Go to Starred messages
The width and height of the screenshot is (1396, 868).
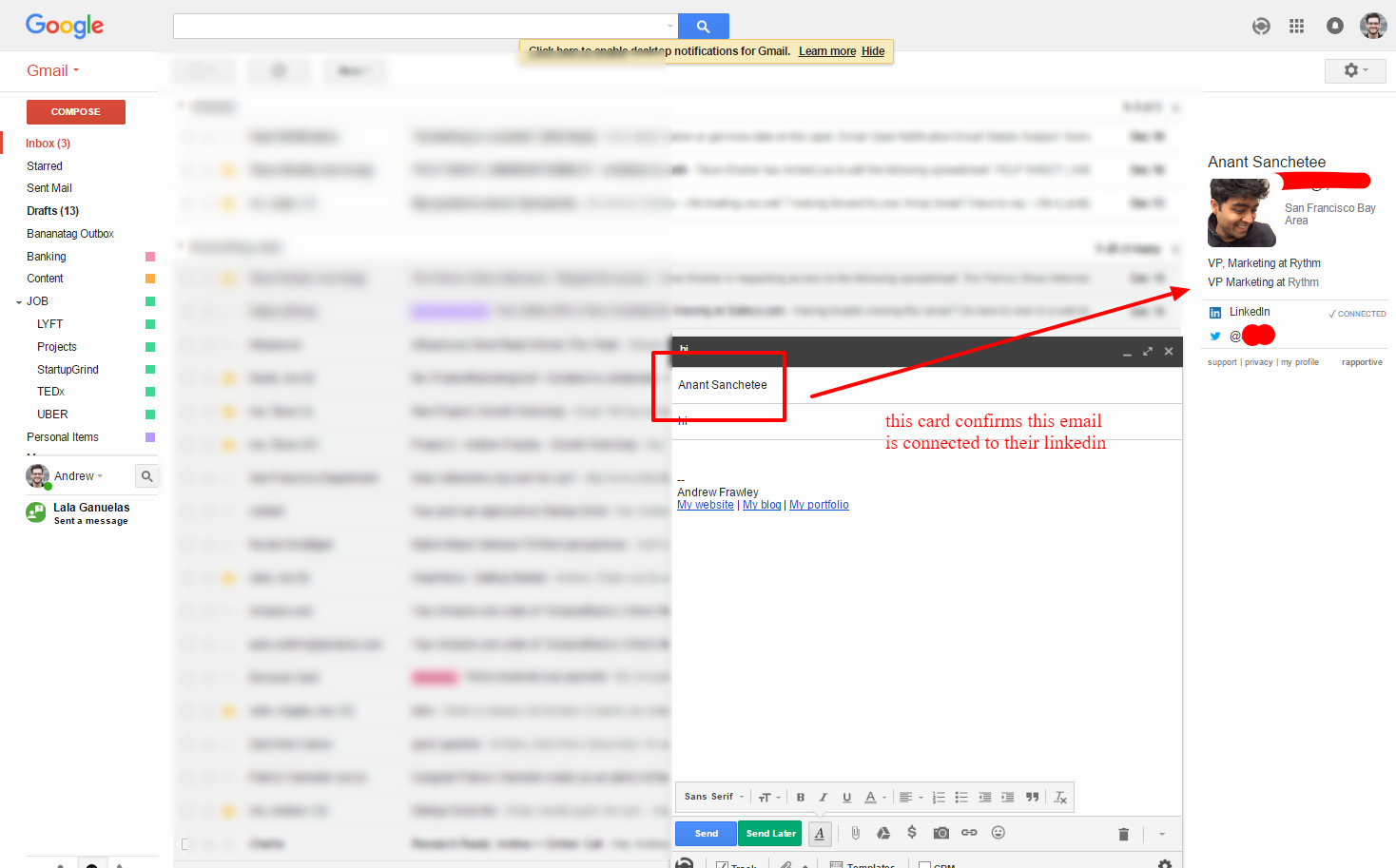pos(45,166)
